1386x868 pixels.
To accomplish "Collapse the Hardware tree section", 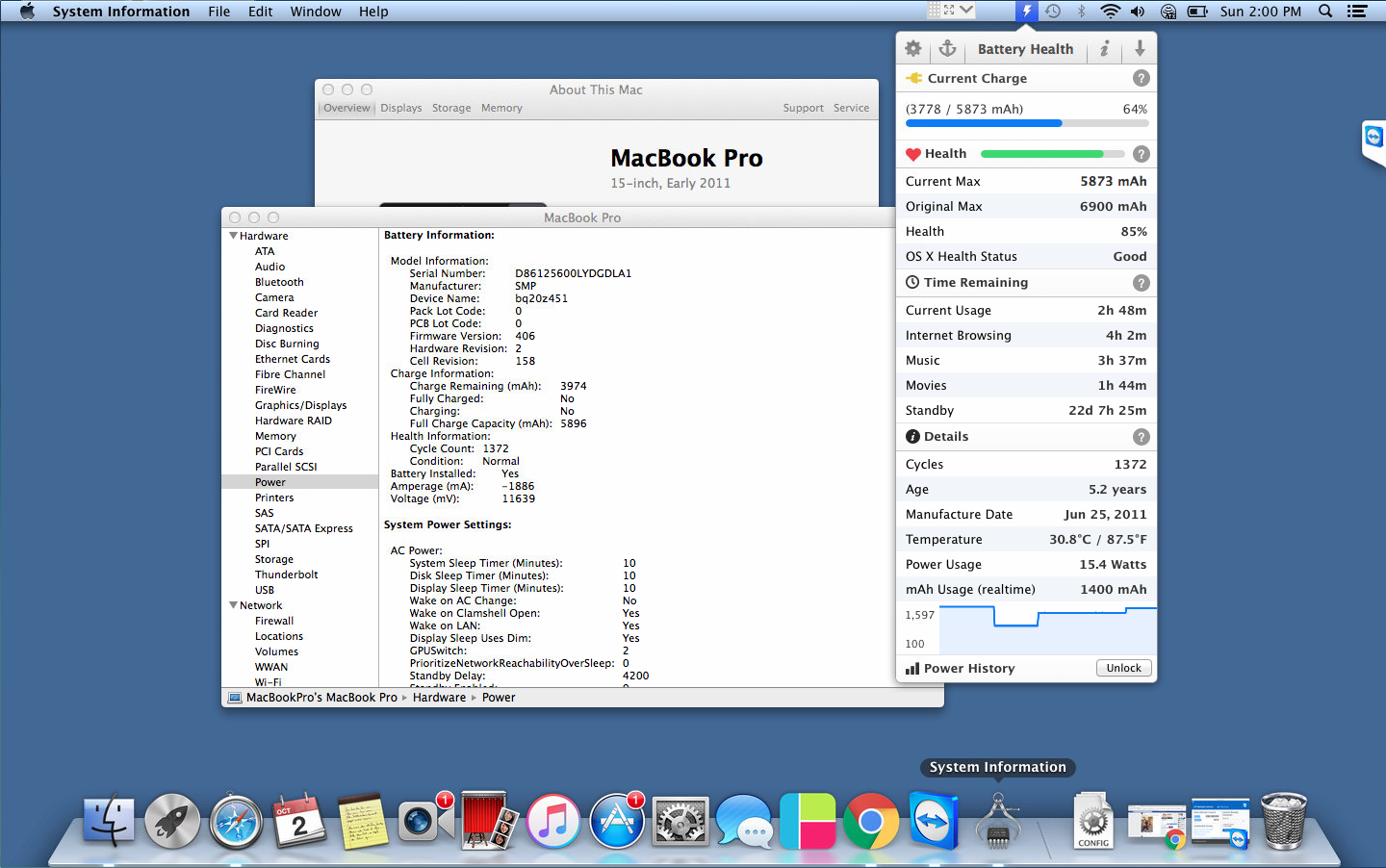I will [x=233, y=236].
